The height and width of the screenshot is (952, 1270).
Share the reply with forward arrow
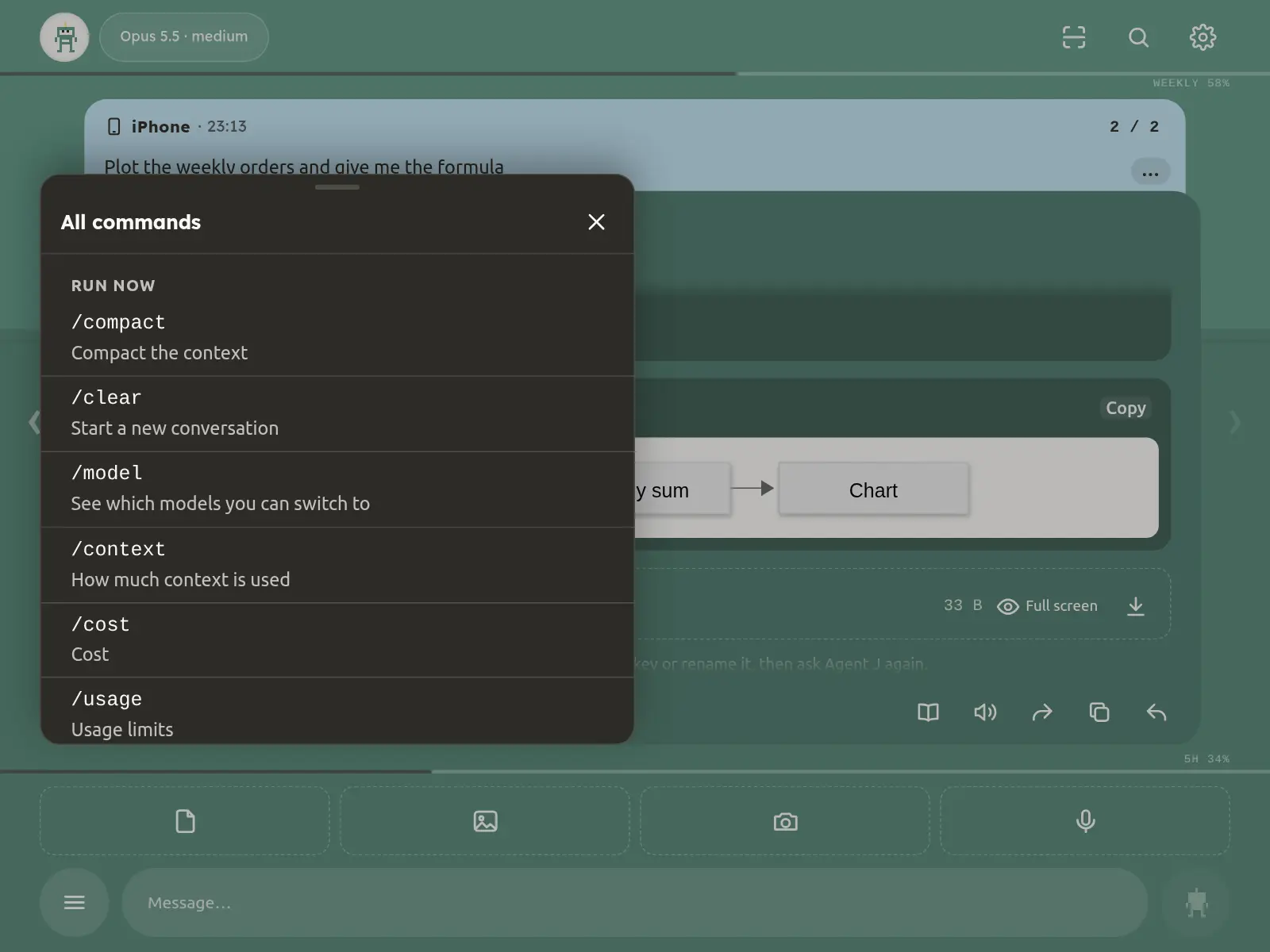(1042, 712)
